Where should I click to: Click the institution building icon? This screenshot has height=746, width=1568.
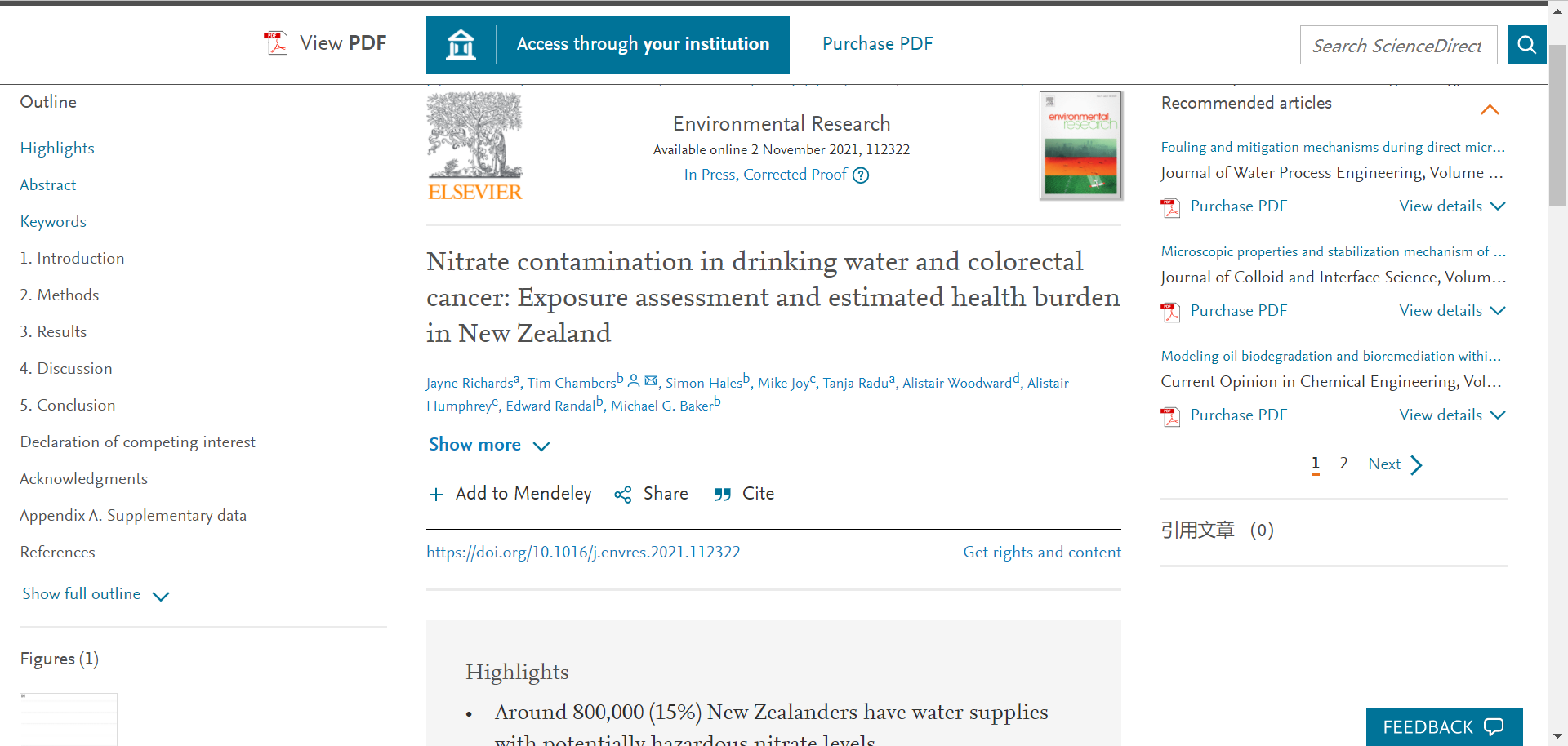pos(461,44)
